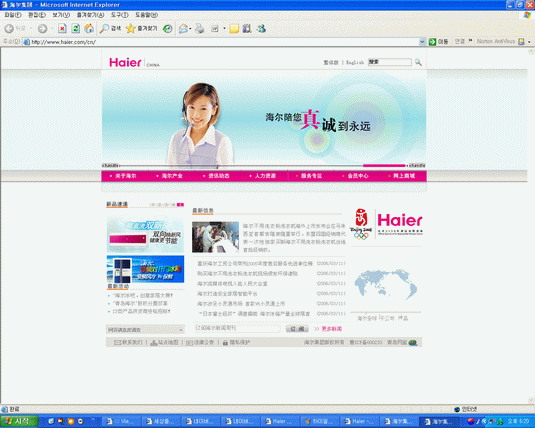Expand the address bar URL dropdown

tap(422, 42)
